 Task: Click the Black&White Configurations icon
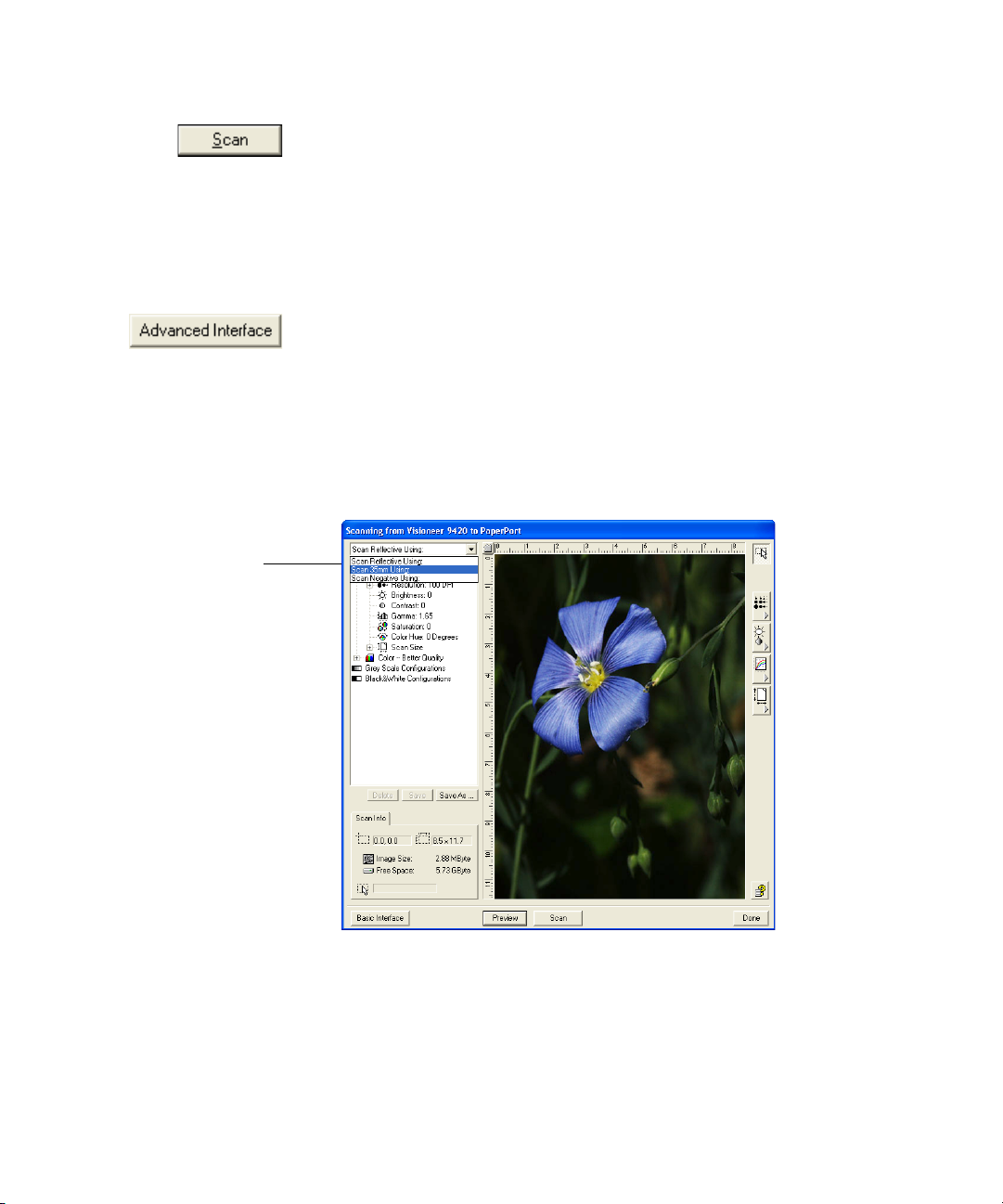click(357, 679)
